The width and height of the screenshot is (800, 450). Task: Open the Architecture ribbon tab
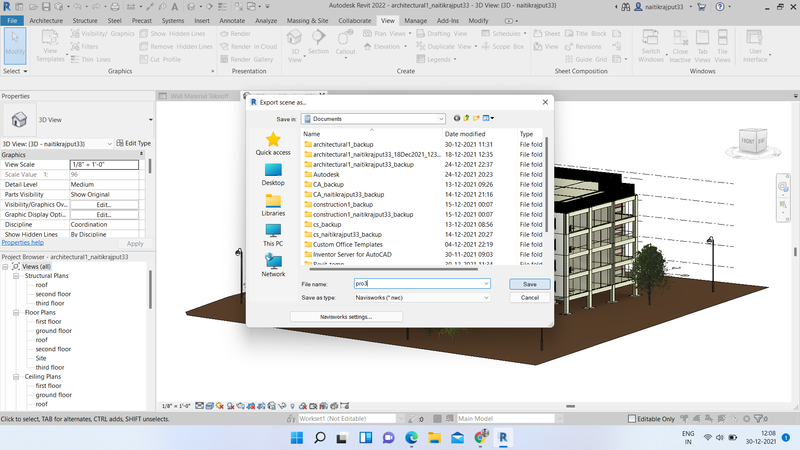tap(46, 20)
